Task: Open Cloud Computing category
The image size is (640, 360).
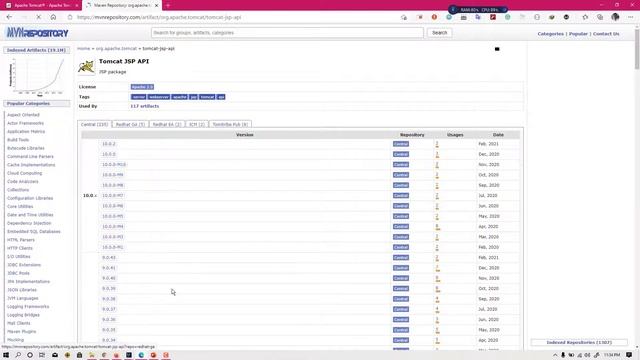Action: tap(24, 173)
